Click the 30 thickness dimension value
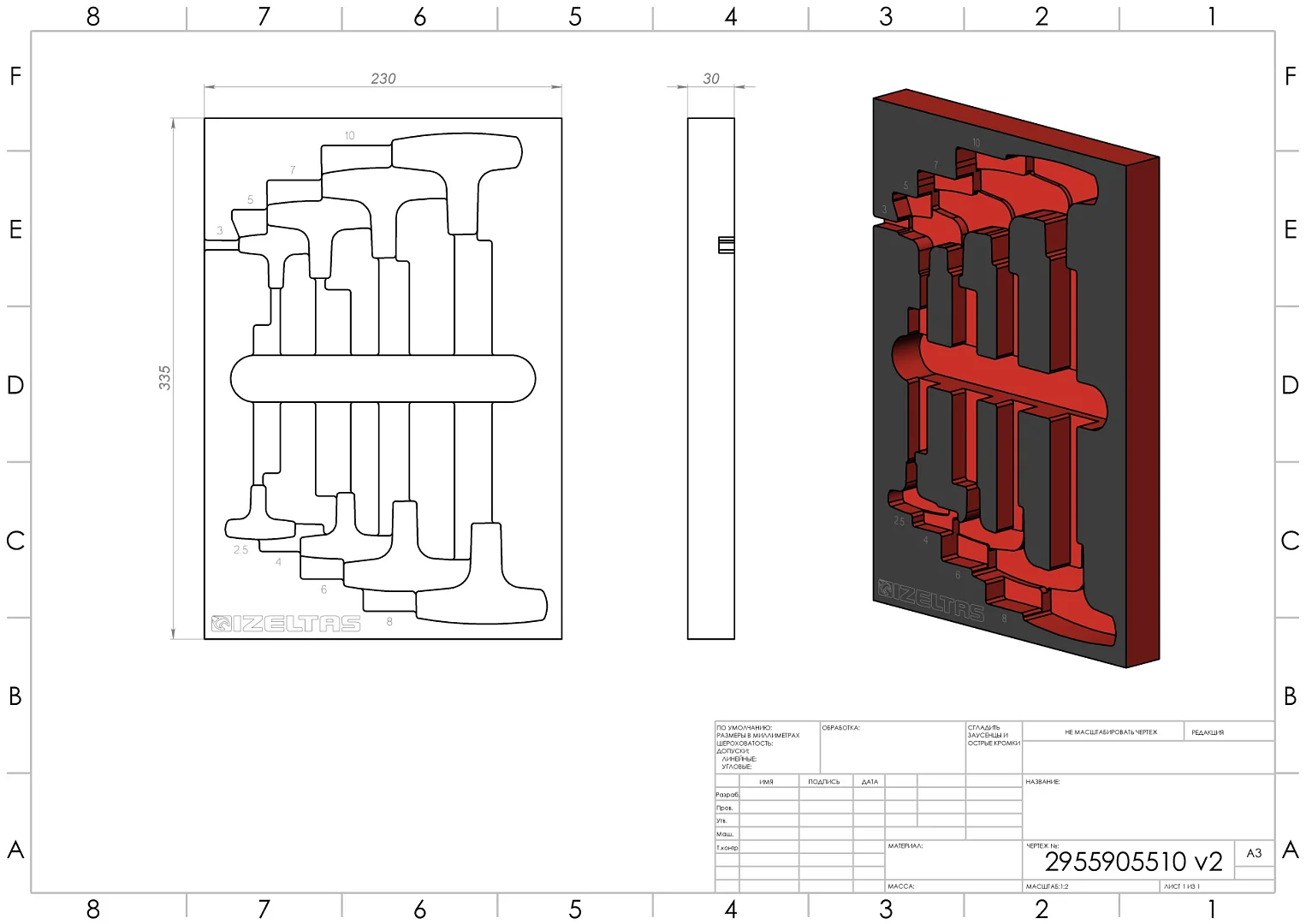The image size is (1306, 924). pyautogui.click(x=710, y=79)
